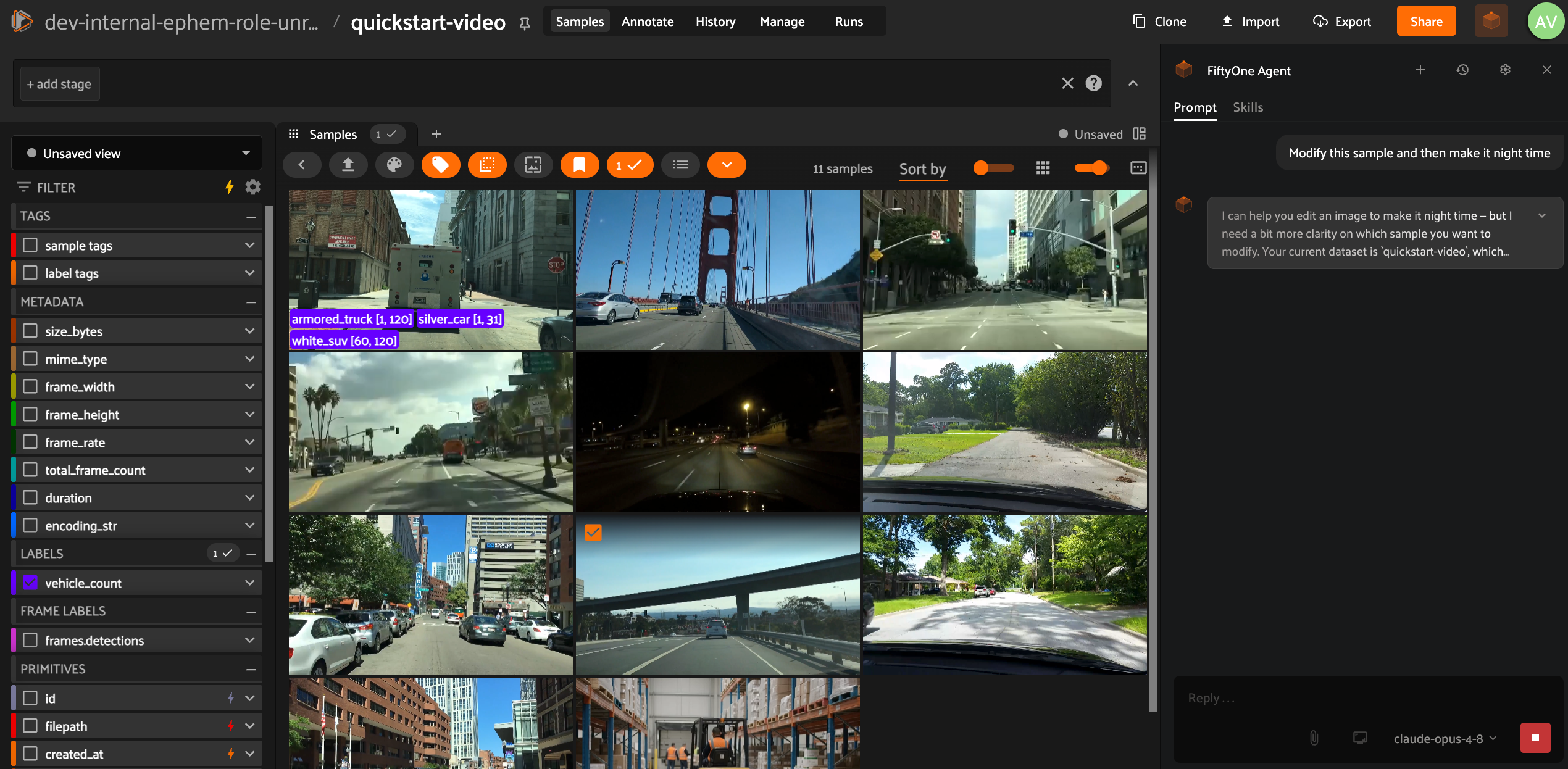Open the Runs tab
Screen dimensions: 1568x769
point(849,22)
